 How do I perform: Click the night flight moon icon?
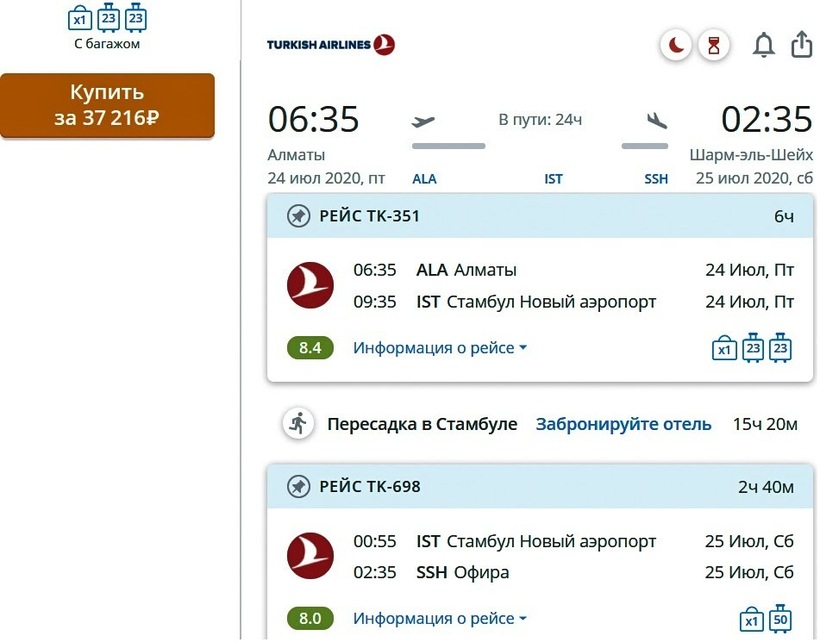[677, 45]
